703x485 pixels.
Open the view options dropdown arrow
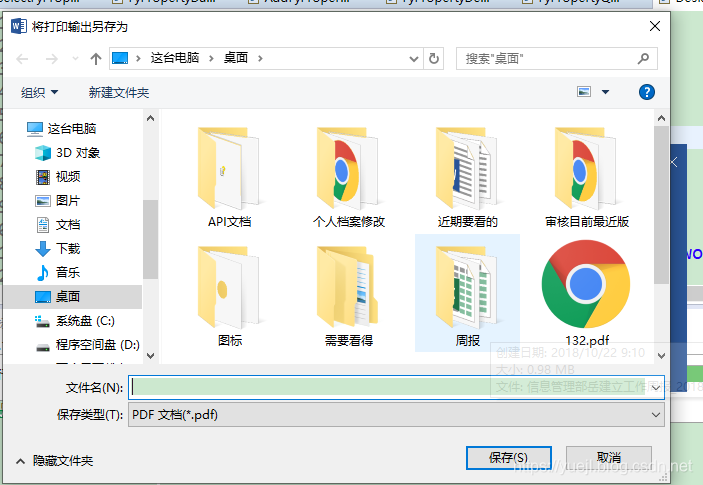click(605, 92)
